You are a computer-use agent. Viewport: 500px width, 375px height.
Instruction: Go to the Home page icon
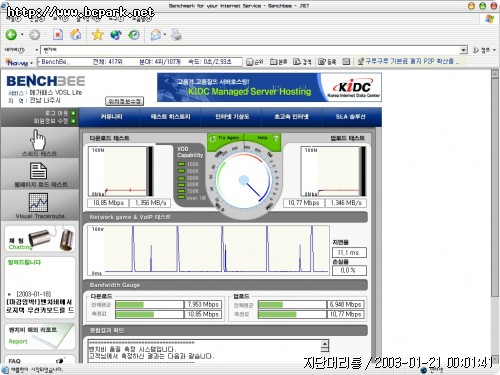76,34
